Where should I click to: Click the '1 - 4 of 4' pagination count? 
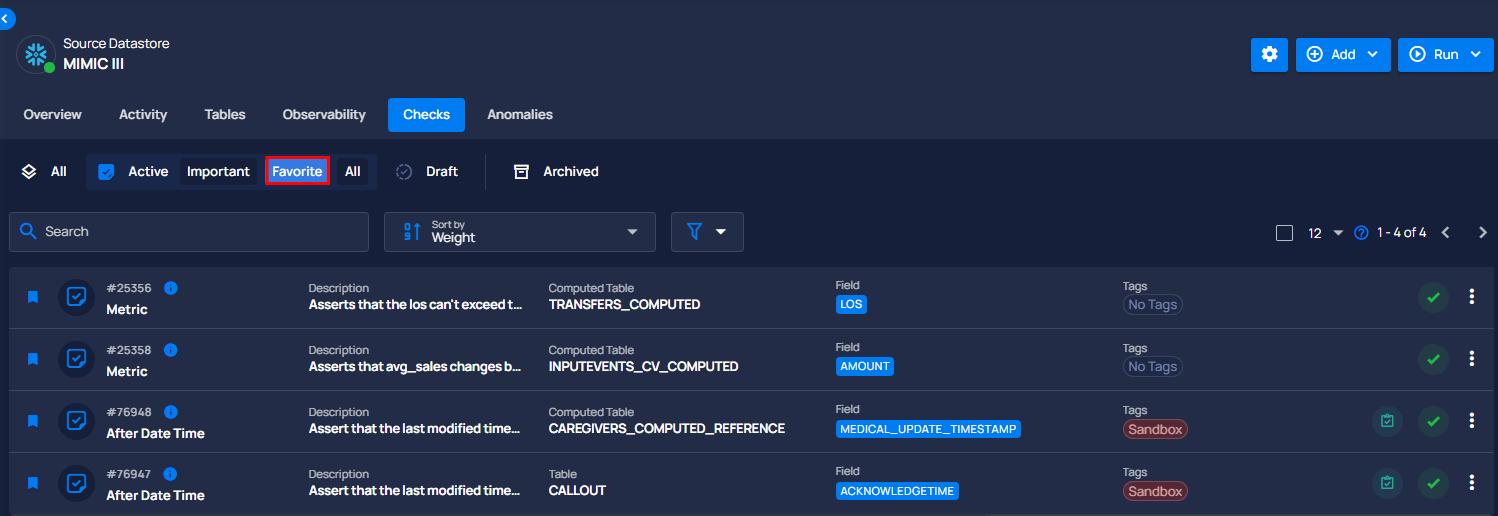coord(1401,233)
